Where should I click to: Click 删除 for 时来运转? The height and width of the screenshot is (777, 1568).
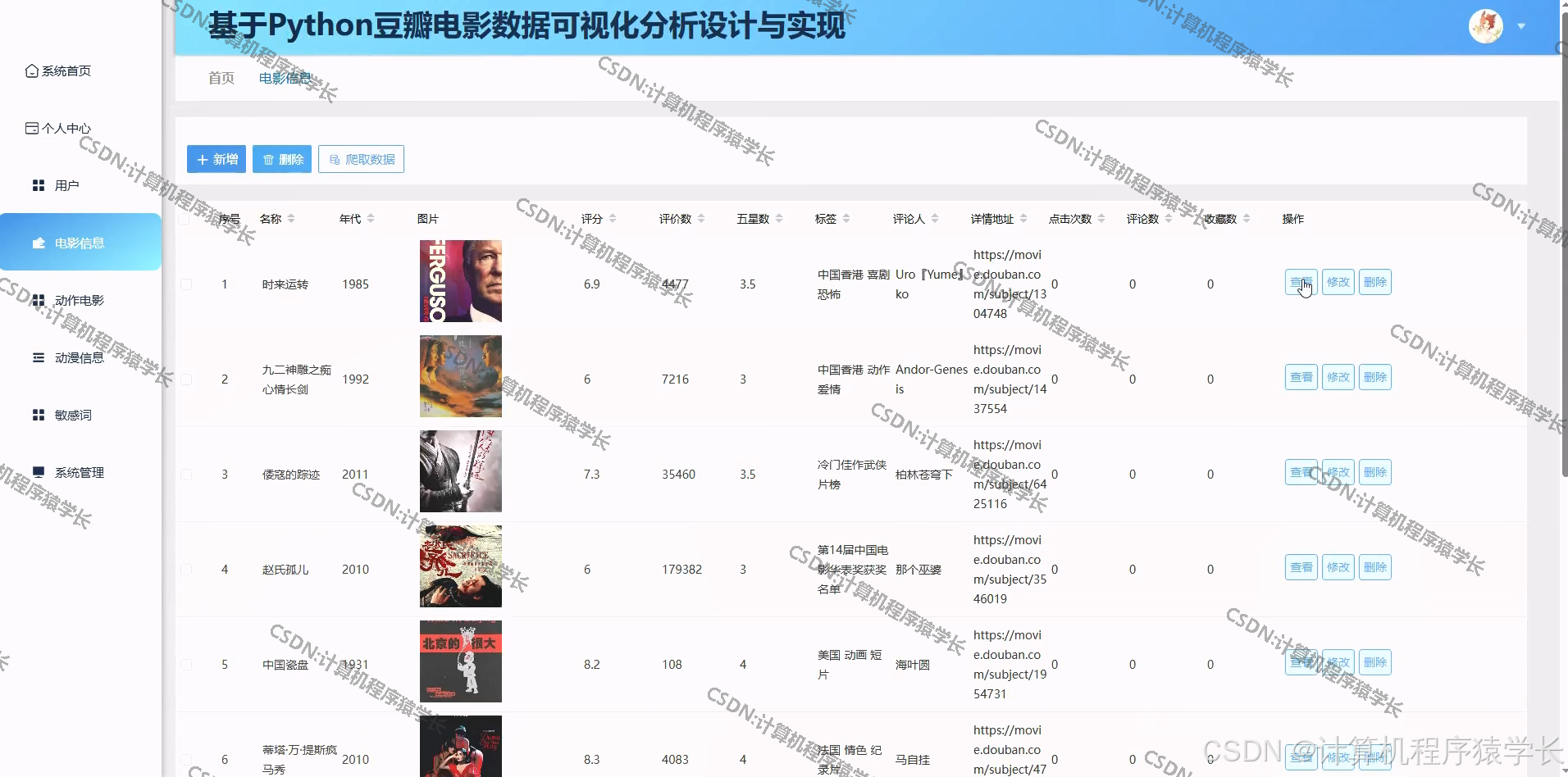(x=1375, y=282)
